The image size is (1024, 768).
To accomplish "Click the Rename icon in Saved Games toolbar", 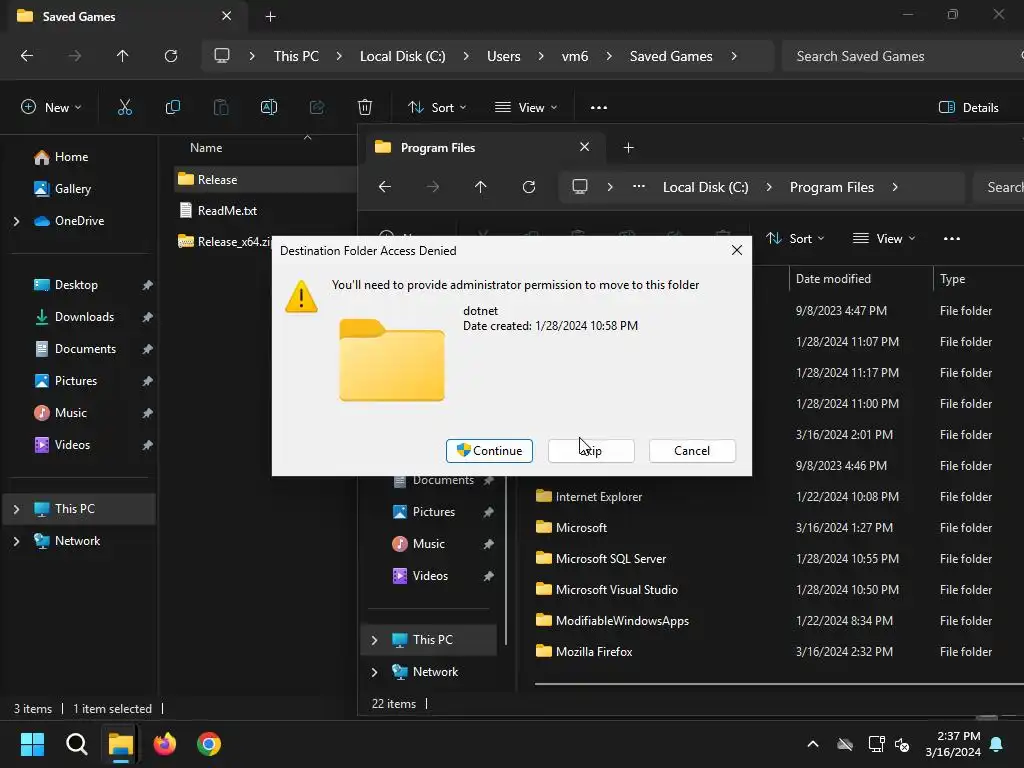I will [269, 107].
